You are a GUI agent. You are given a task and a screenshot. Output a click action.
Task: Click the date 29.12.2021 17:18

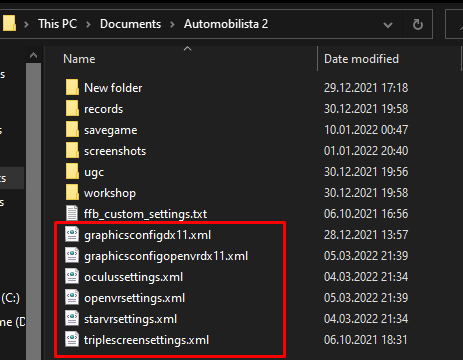coord(366,88)
